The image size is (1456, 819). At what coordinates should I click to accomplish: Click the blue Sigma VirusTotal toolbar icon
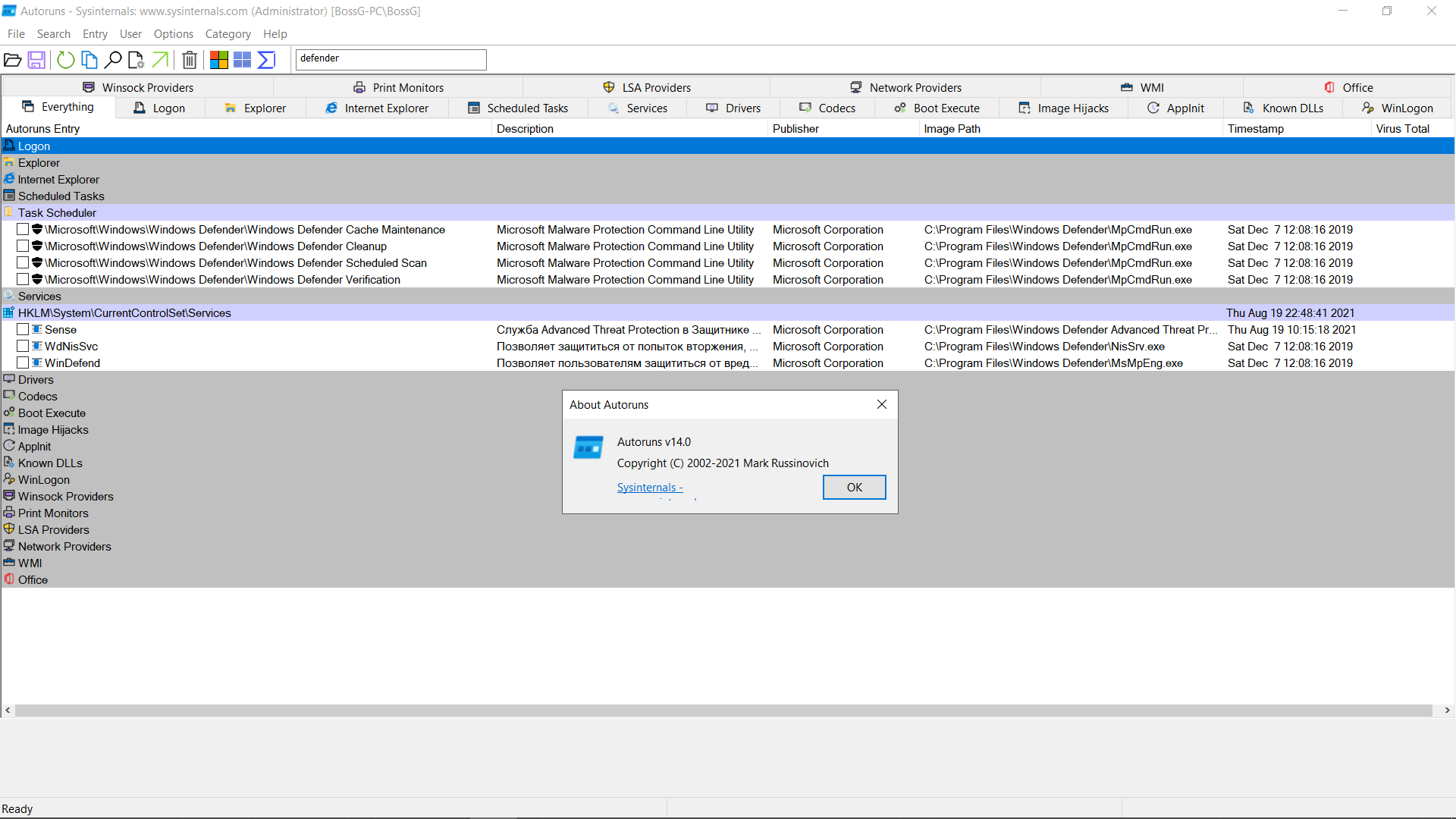coord(266,60)
